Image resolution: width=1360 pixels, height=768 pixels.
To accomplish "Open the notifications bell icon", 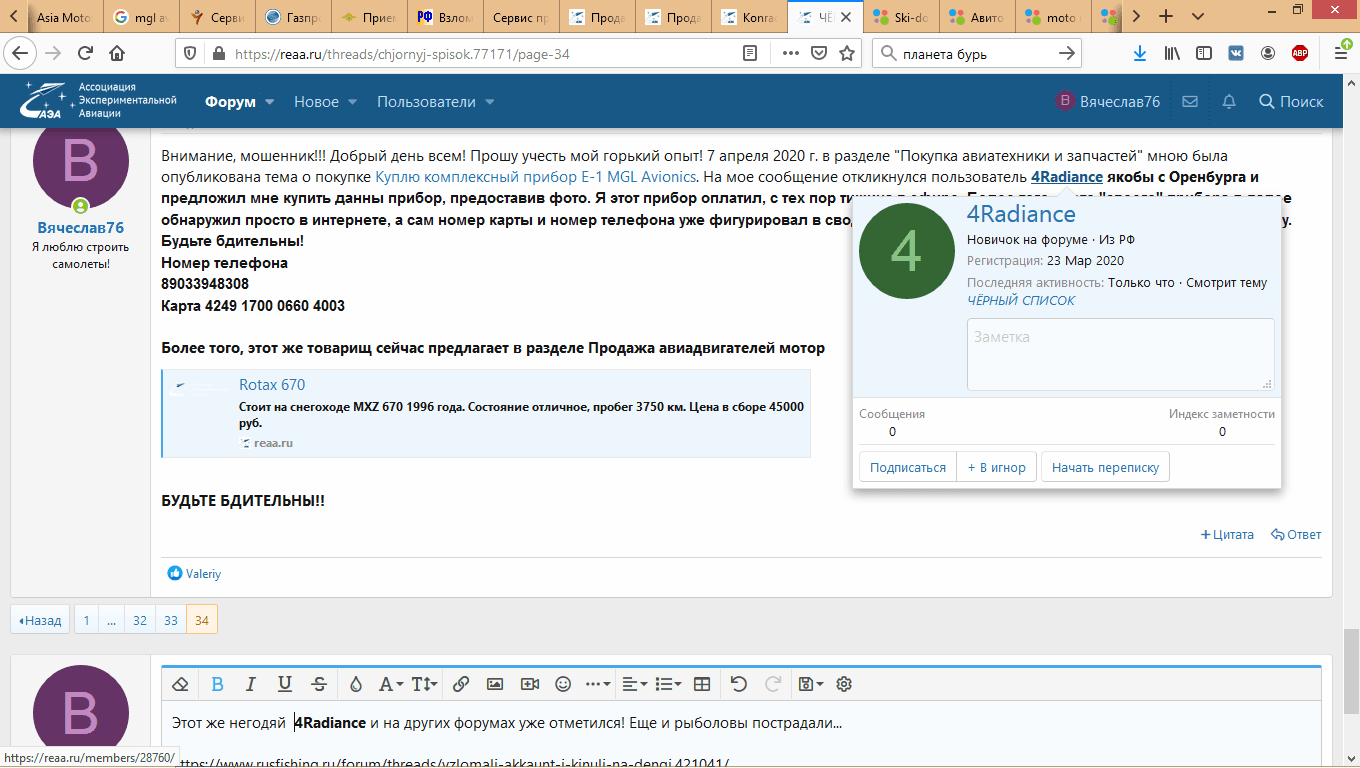I will (1229, 101).
